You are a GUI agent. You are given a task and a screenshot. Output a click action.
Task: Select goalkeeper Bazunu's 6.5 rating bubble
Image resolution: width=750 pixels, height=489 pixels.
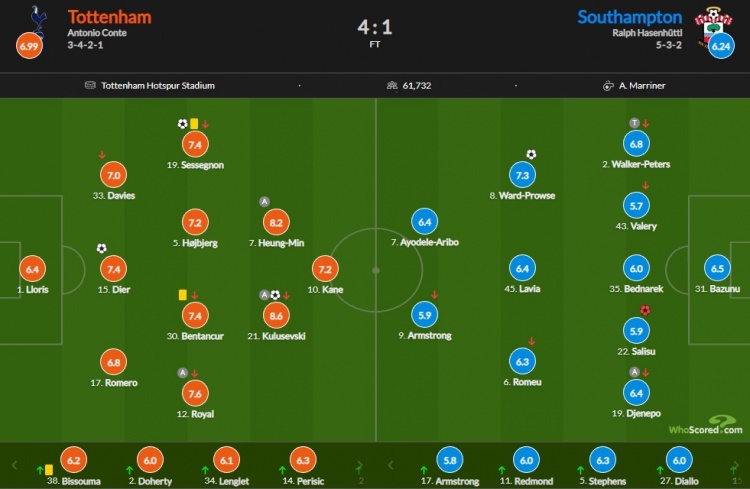pos(717,268)
